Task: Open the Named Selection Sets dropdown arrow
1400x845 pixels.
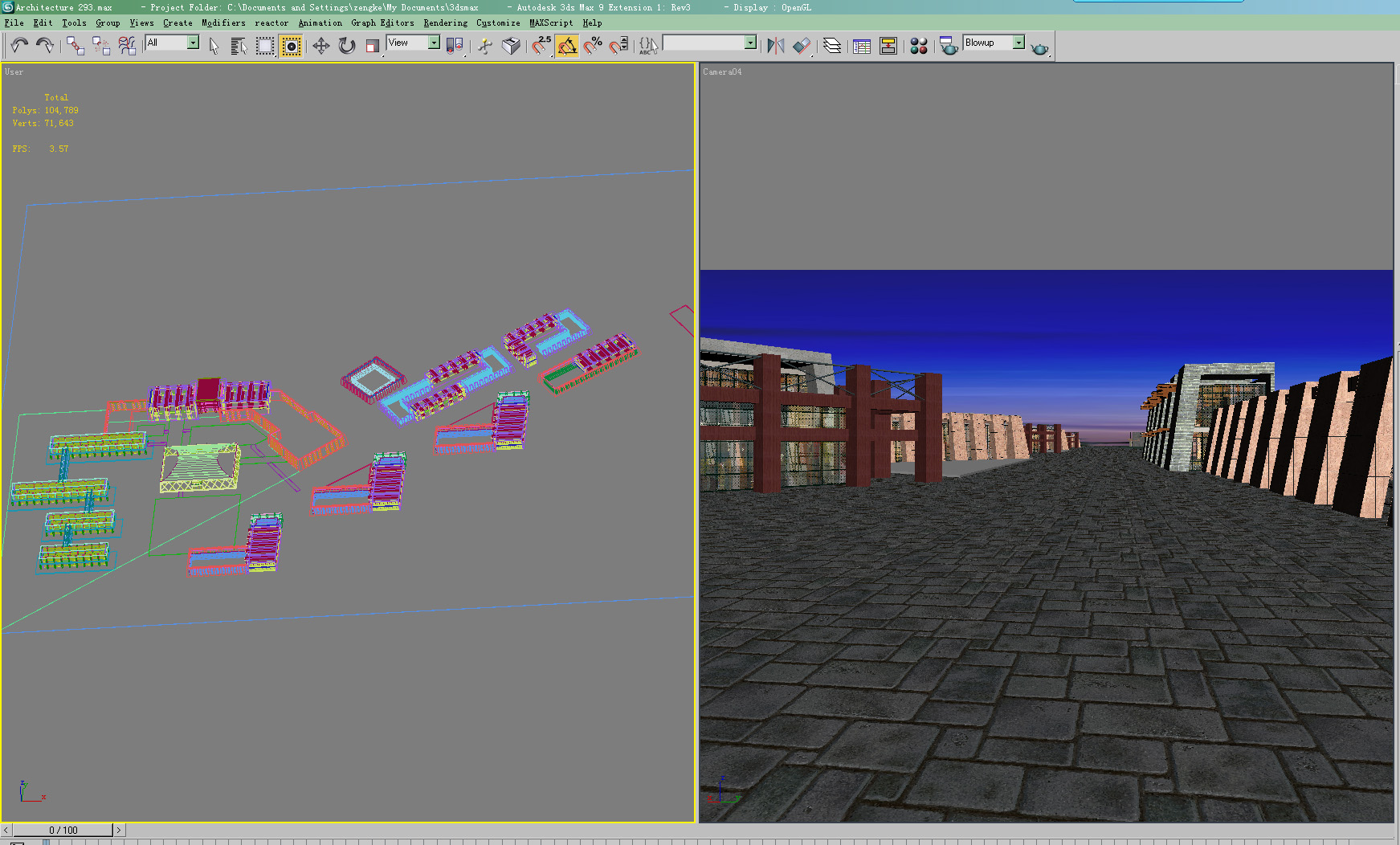Action: [750, 43]
